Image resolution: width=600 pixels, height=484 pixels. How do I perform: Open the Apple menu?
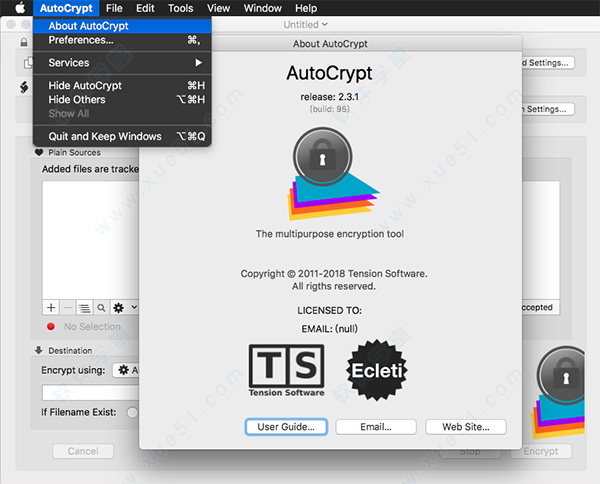click(20, 8)
